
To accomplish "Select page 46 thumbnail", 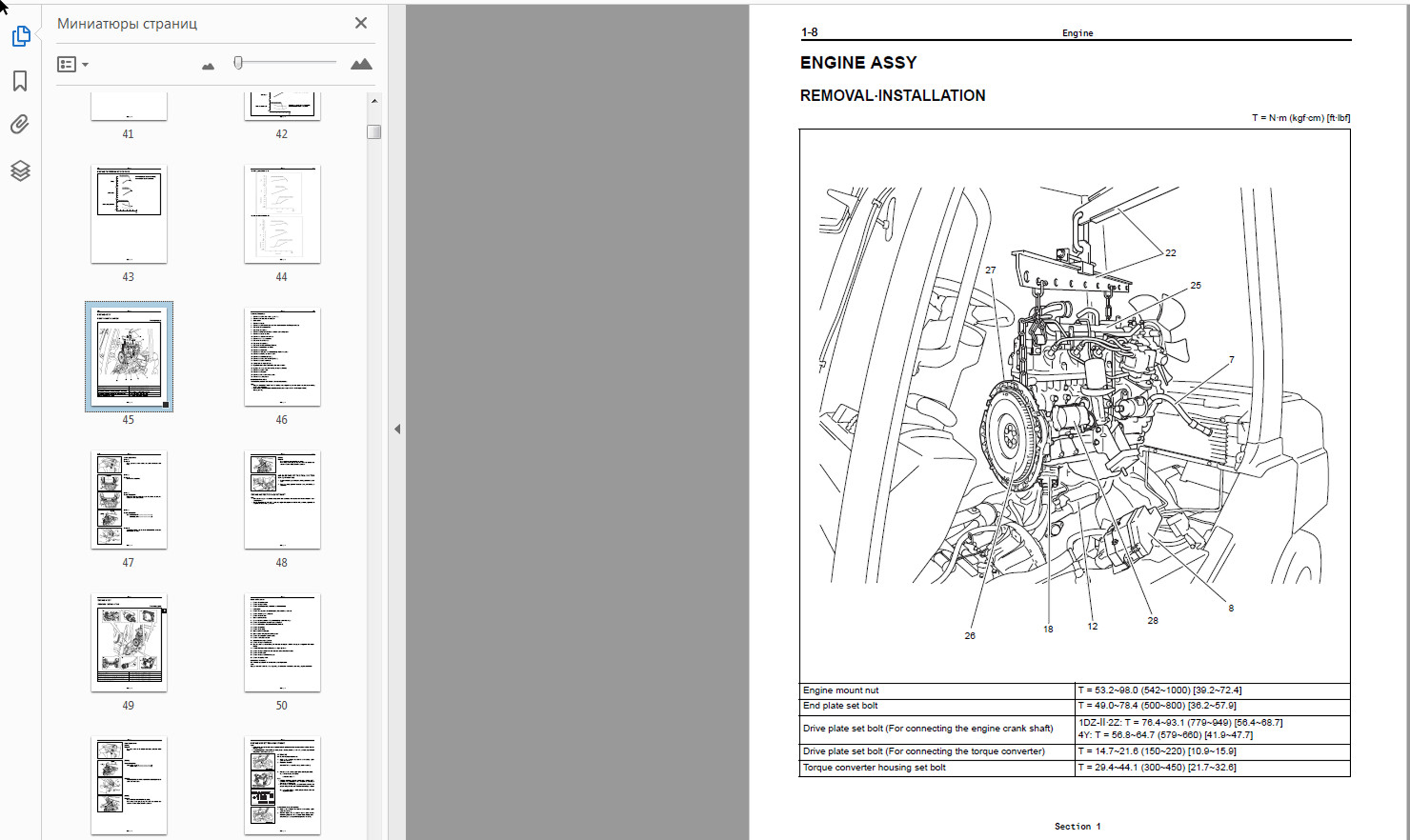I will point(282,357).
